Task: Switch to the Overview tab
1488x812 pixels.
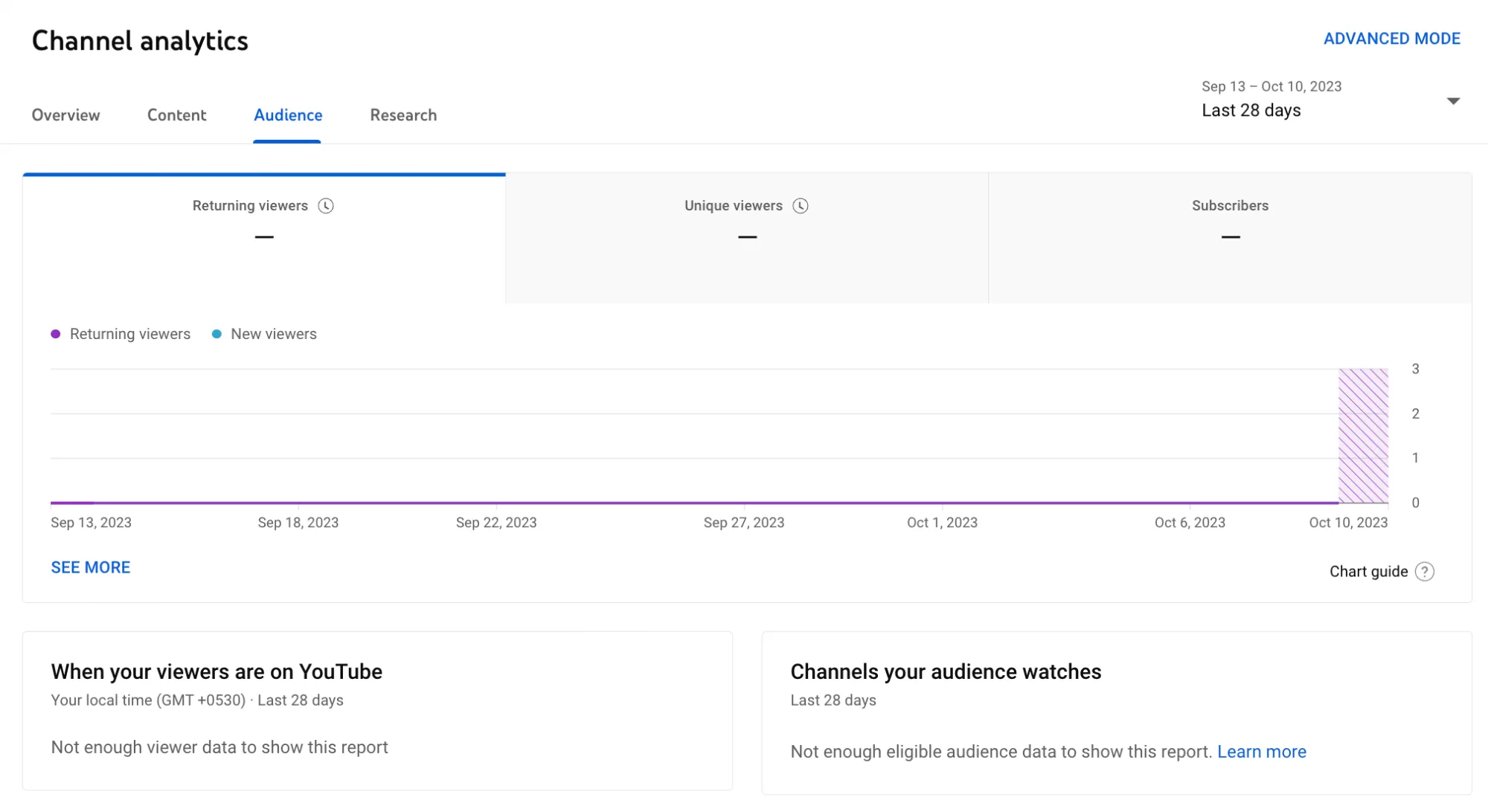Action: click(x=65, y=115)
